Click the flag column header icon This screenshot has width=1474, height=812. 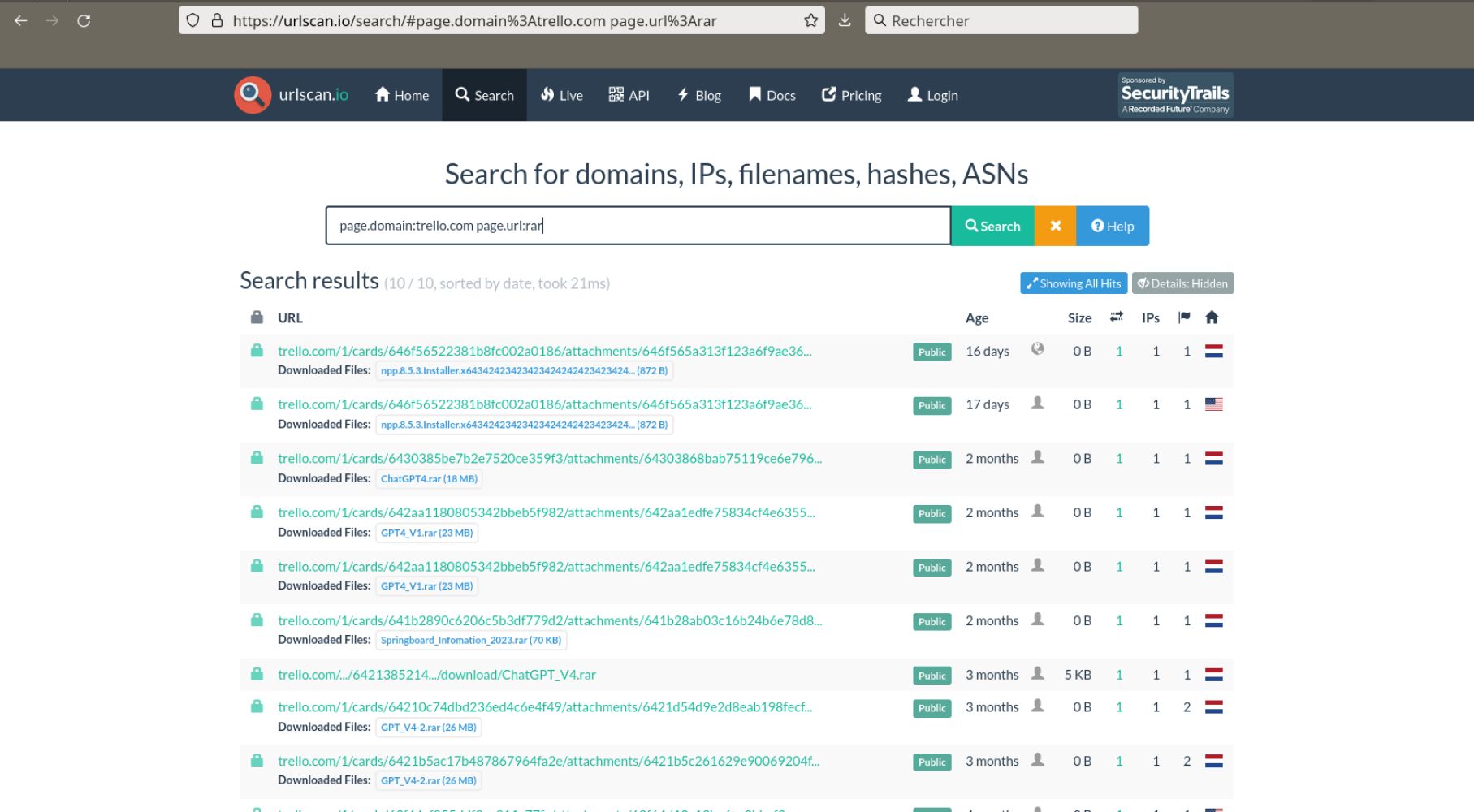point(1184,317)
